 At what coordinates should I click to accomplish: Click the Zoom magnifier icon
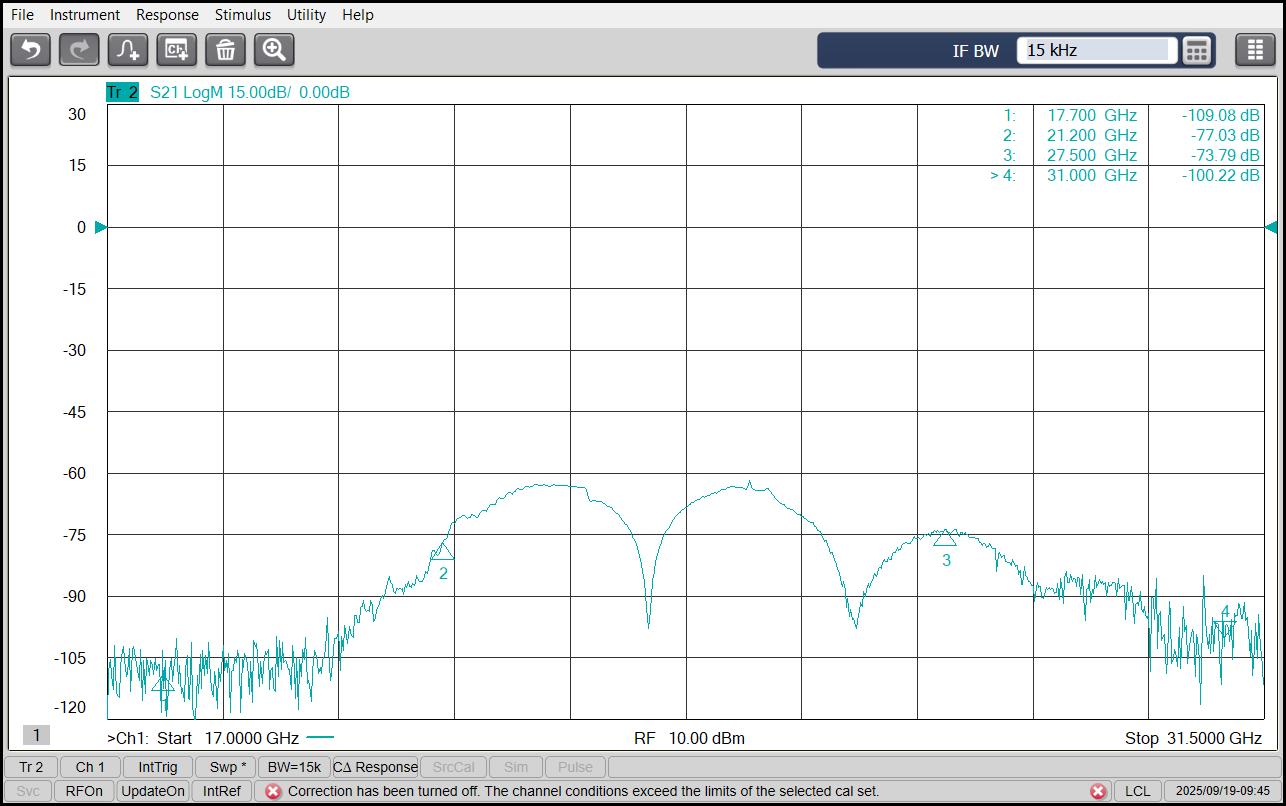[x=274, y=49]
